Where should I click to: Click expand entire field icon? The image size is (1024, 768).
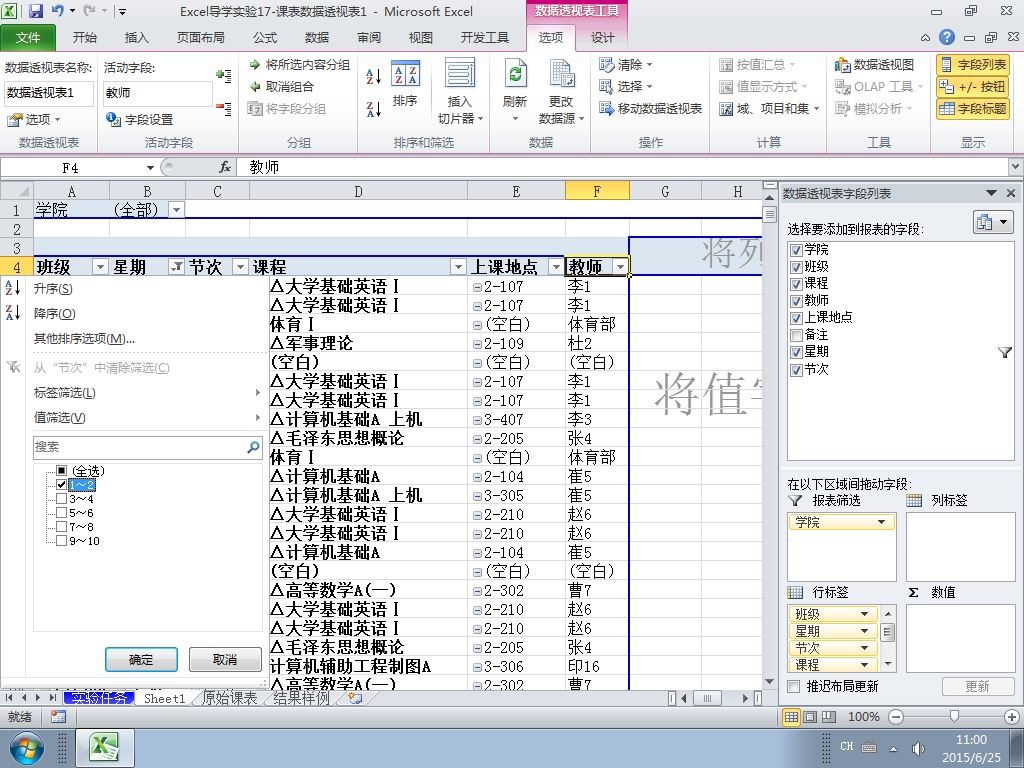(x=223, y=76)
